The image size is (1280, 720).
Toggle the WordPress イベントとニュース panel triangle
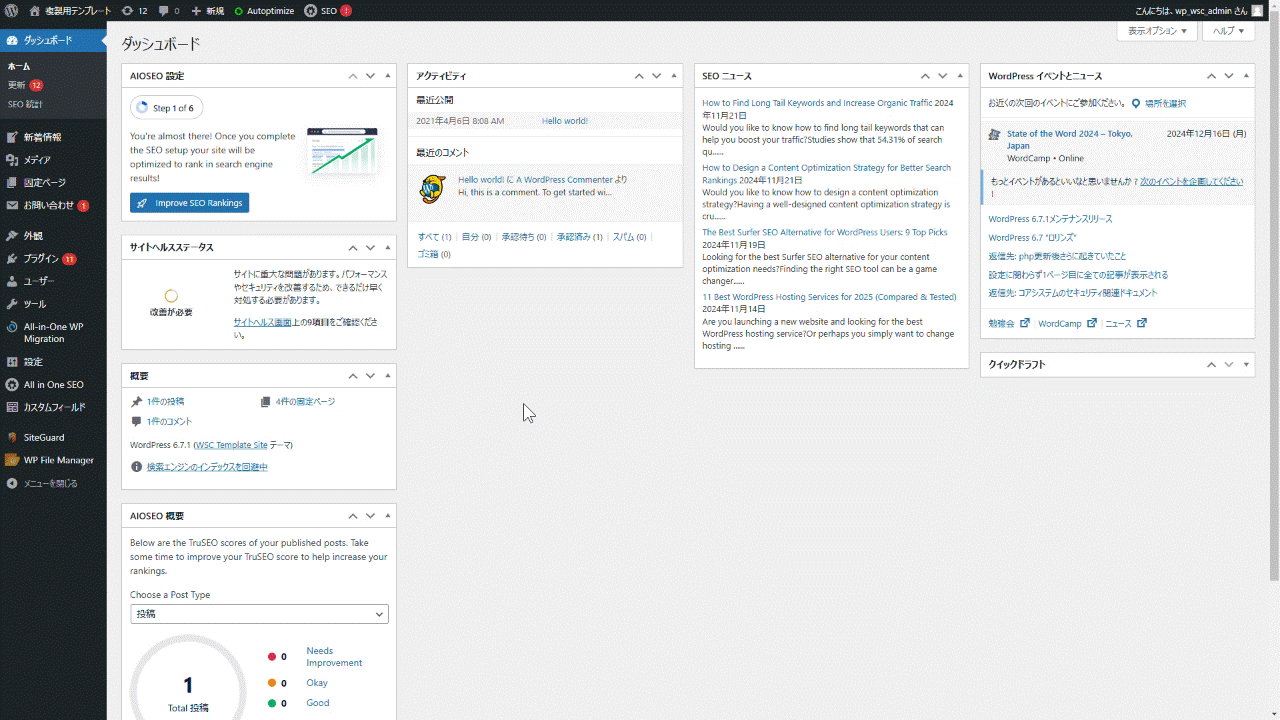pyautogui.click(x=1246, y=76)
